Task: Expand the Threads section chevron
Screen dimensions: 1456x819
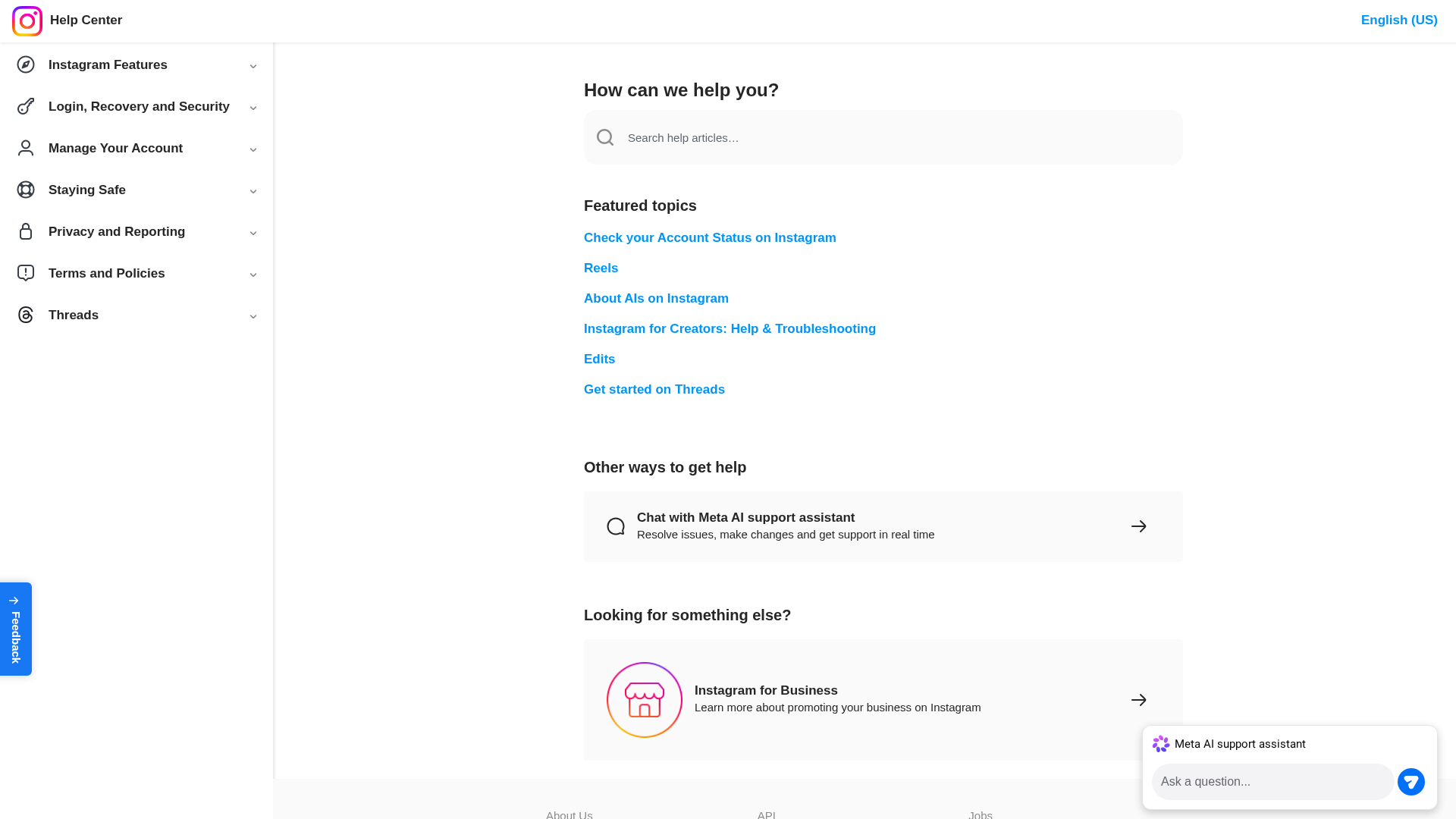Action: (253, 316)
